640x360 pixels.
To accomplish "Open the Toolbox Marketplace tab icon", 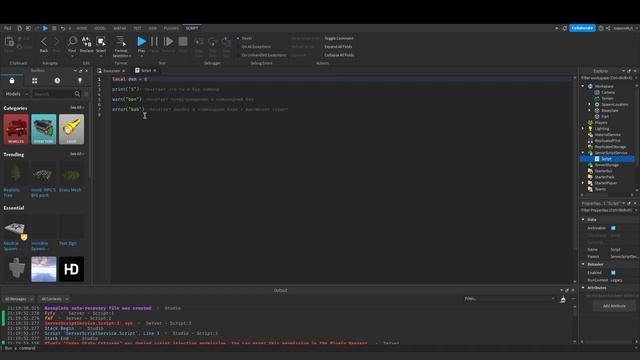I will tap(12, 81).
